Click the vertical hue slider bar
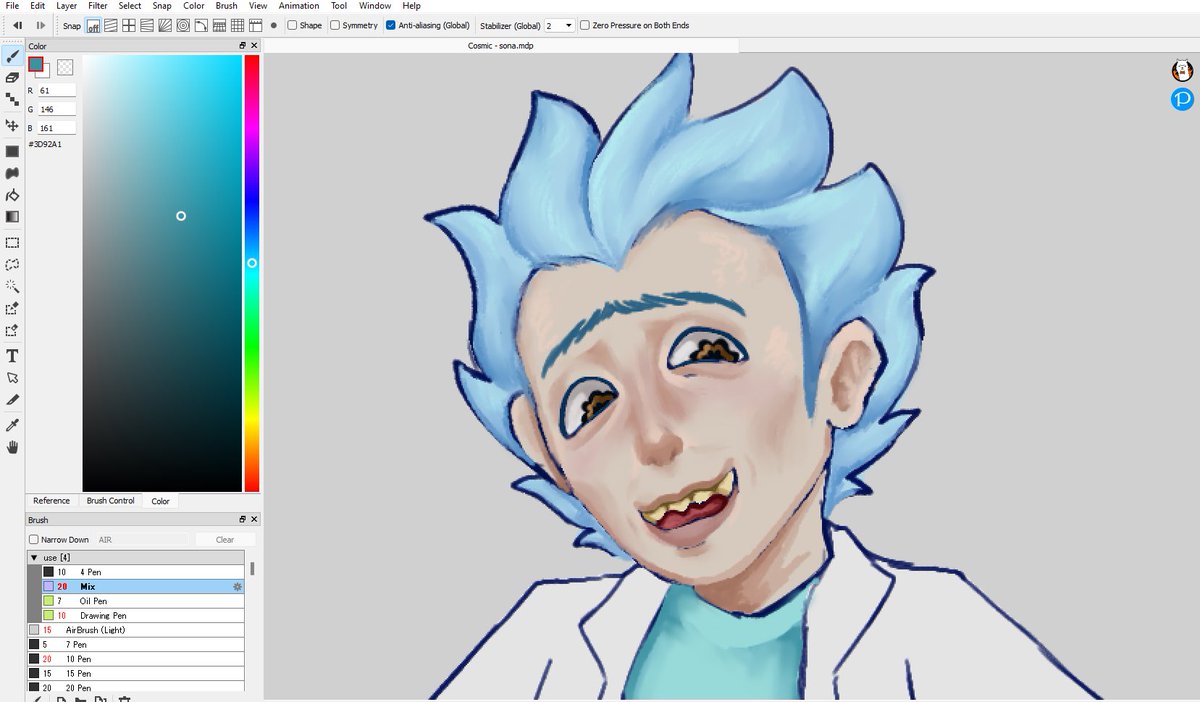The height and width of the screenshot is (702, 1200). [252, 273]
